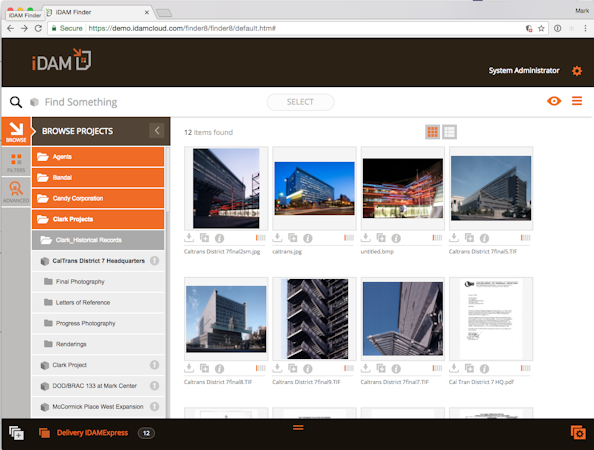View info for Caltrans District 7final9.TIF
Screen dimensions: 594x450
308,368
